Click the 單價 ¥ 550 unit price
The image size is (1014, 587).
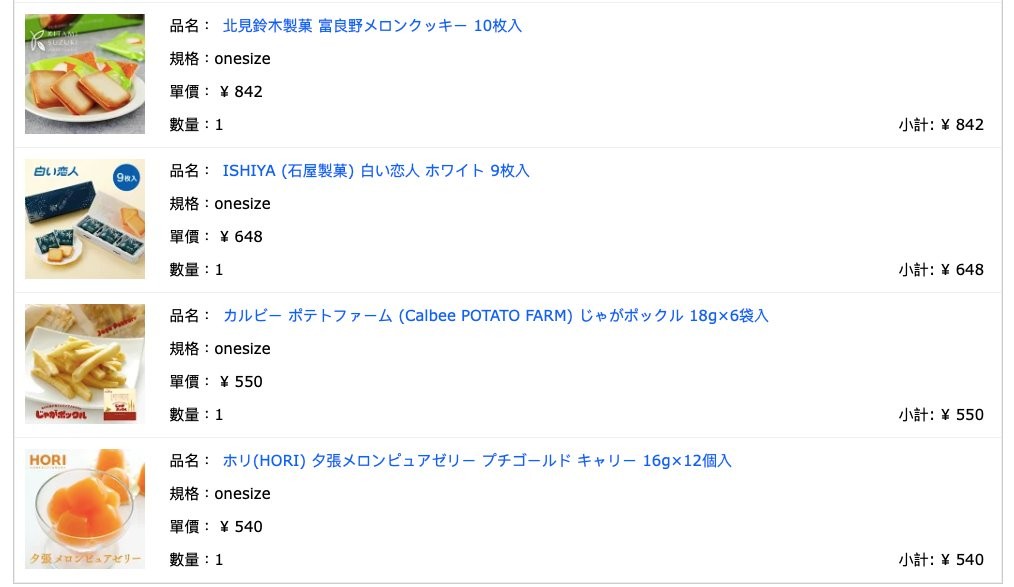pyautogui.click(x=216, y=381)
